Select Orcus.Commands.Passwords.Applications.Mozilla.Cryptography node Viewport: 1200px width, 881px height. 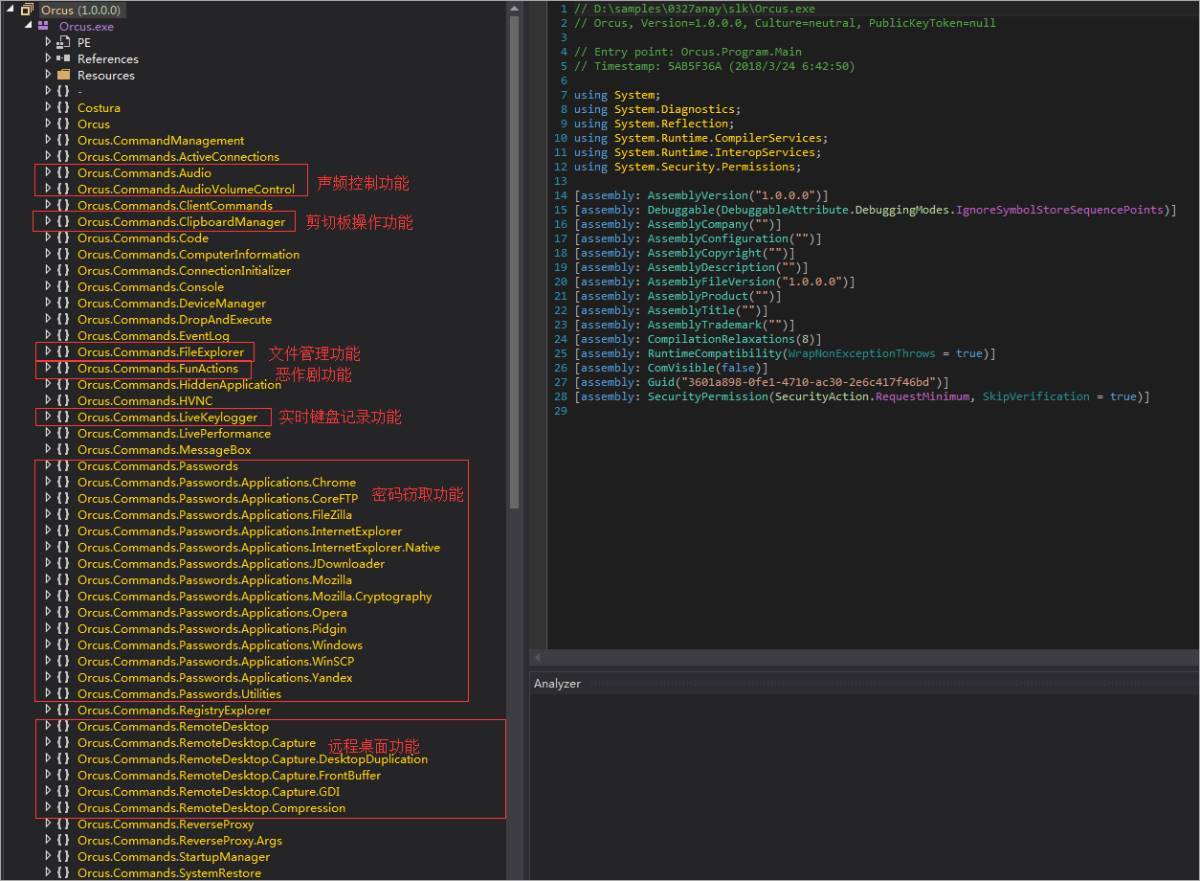tap(255, 596)
